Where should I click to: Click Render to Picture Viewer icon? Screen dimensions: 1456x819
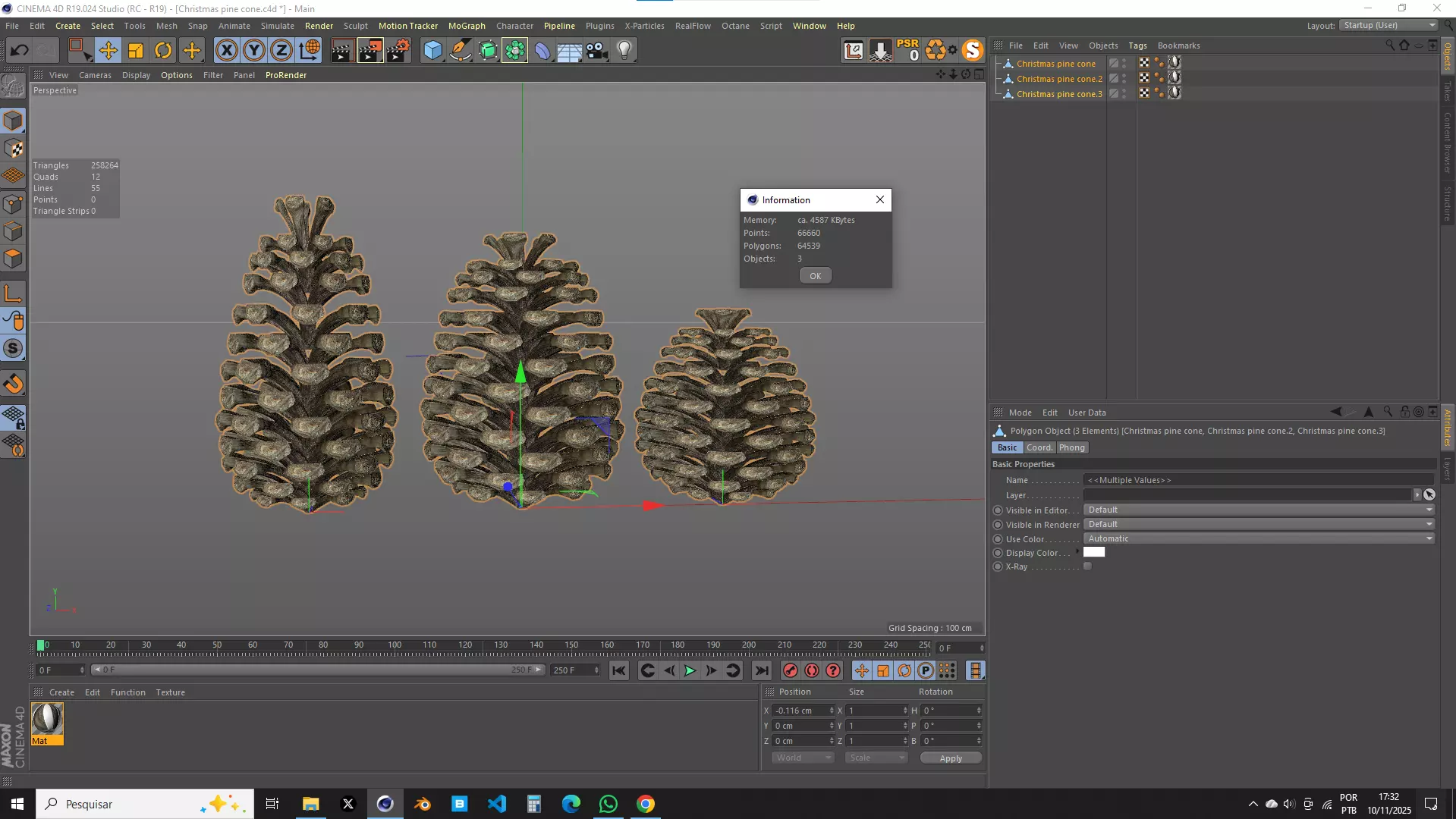370,50
